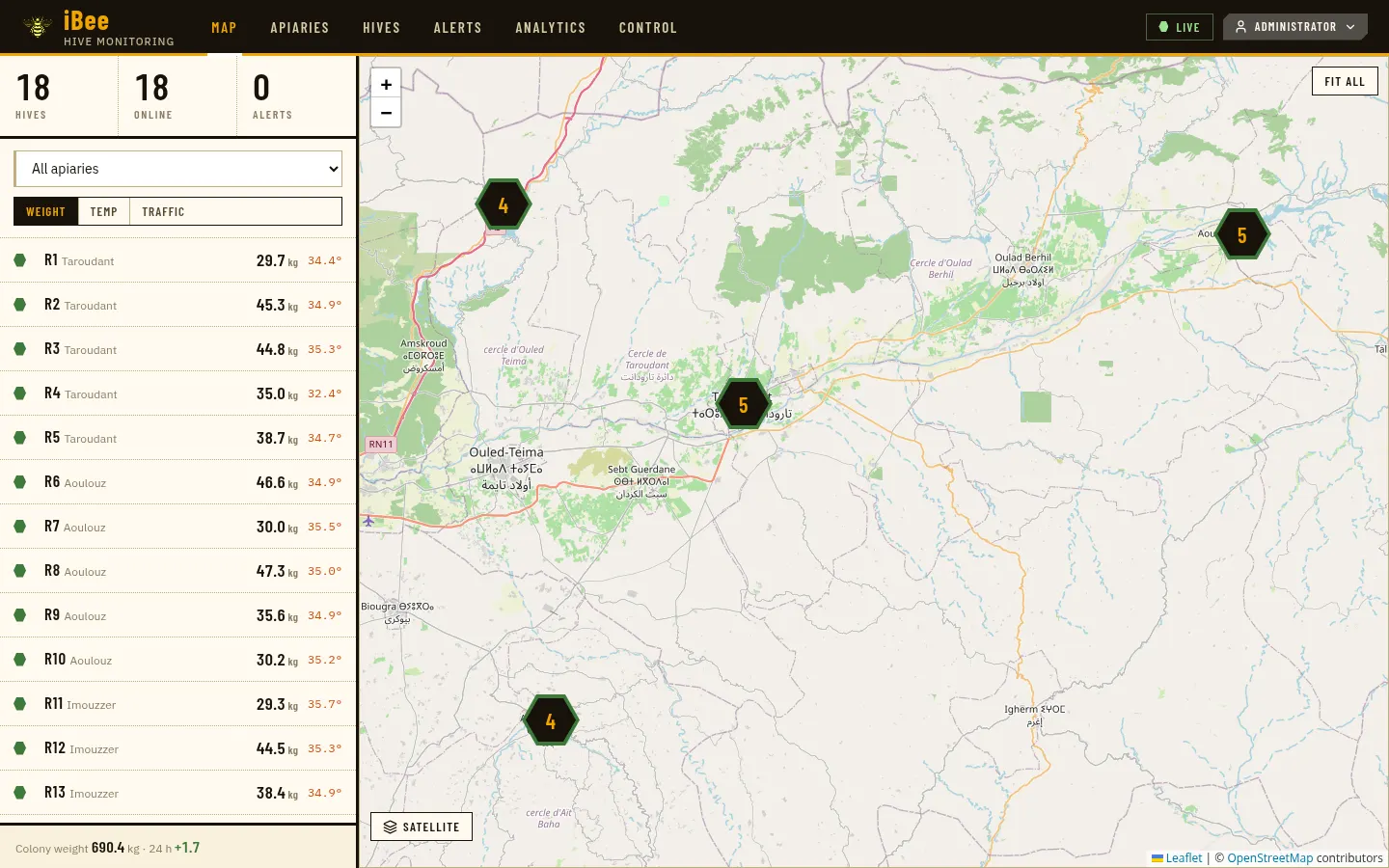Select the R11 Imouzzer hive label
Image resolution: width=1389 pixels, height=868 pixels.
[80, 704]
